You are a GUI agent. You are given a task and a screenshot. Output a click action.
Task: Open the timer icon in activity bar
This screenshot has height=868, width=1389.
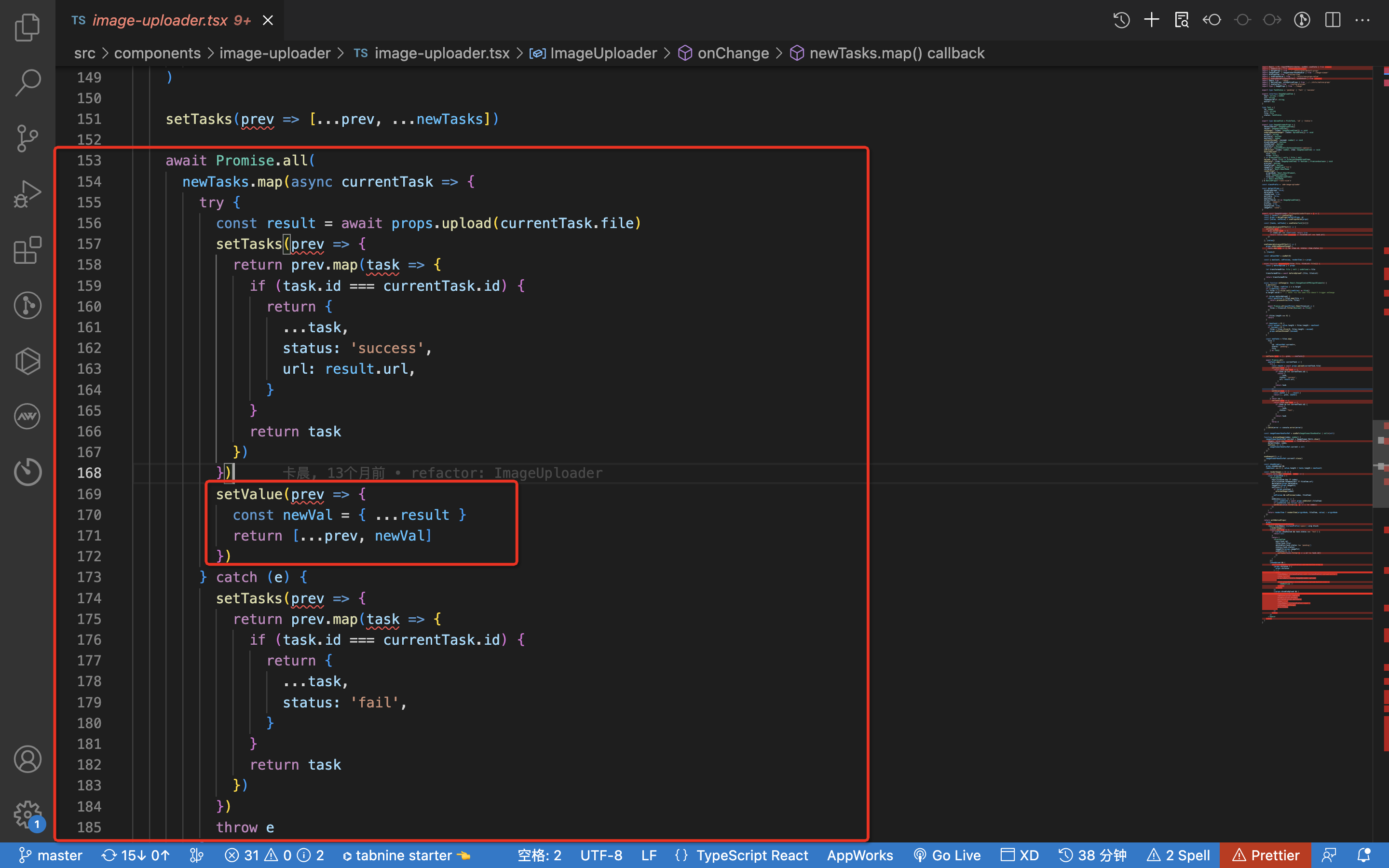click(x=27, y=472)
